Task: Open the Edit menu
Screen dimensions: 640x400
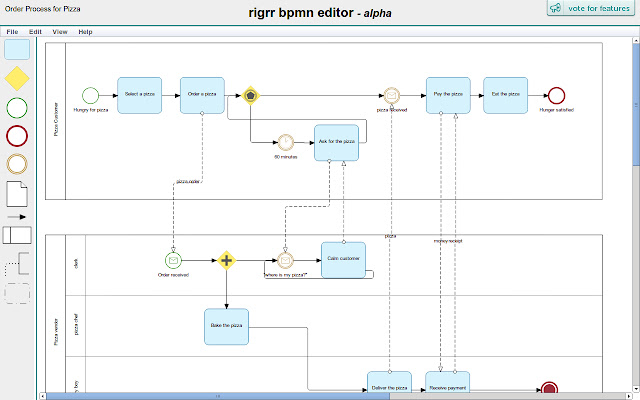Action: coord(35,32)
